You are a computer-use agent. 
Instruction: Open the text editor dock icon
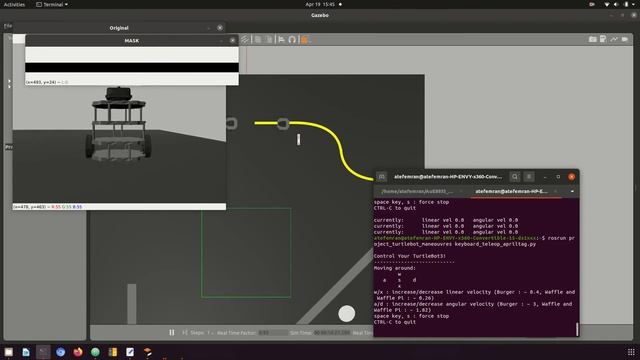tap(130, 352)
